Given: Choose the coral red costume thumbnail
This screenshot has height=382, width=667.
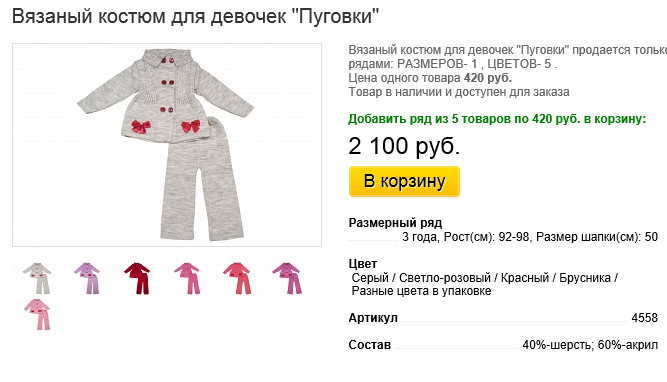Looking at the screenshot, I should point(237,278).
